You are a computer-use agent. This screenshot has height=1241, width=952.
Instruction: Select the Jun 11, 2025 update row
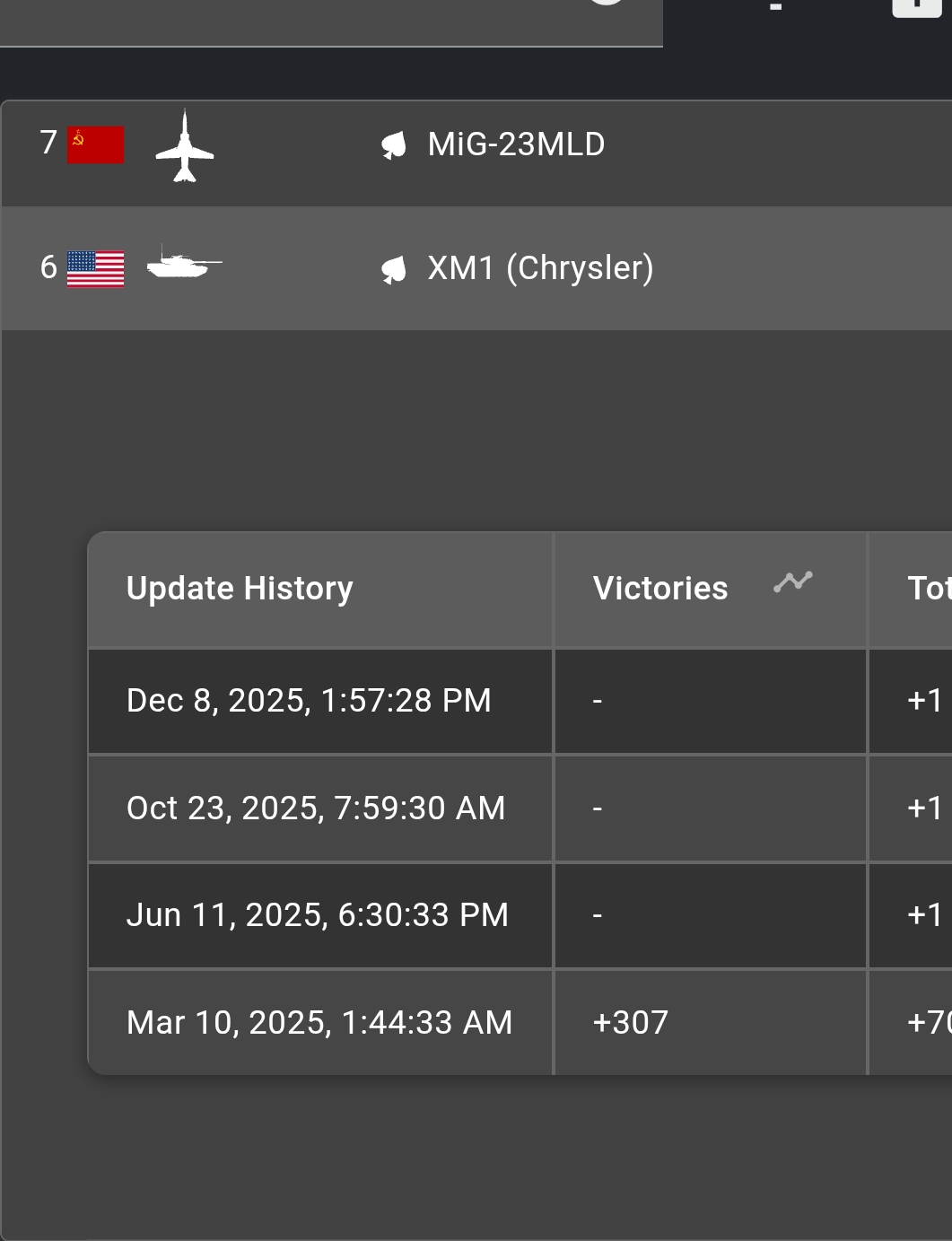tap(318, 915)
